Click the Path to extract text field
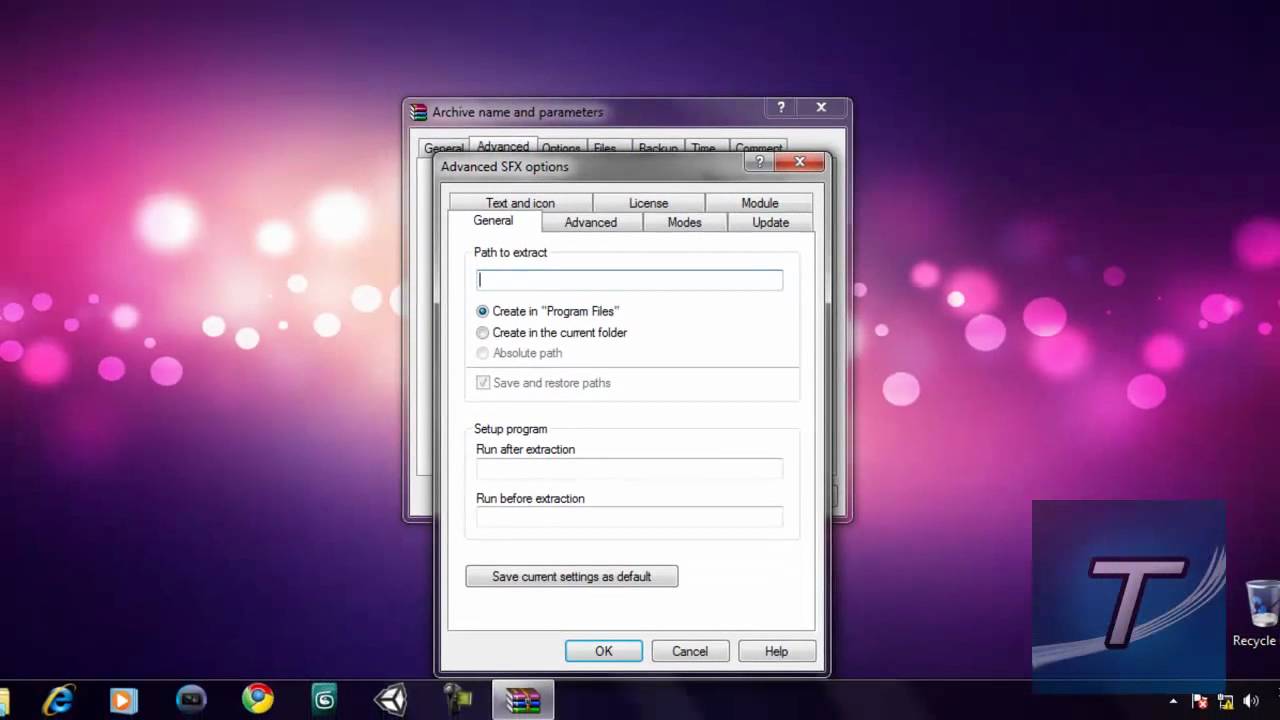 [629, 280]
